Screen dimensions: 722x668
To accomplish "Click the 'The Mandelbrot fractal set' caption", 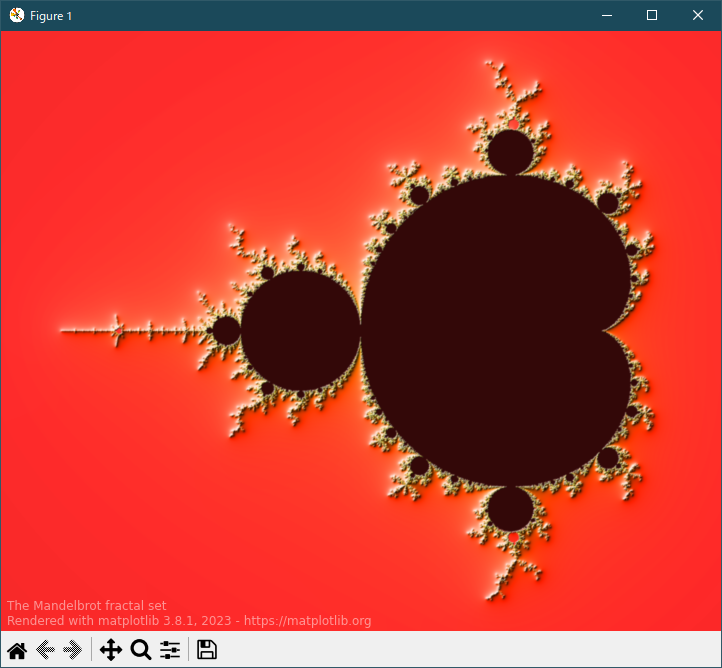I will pos(87,605).
